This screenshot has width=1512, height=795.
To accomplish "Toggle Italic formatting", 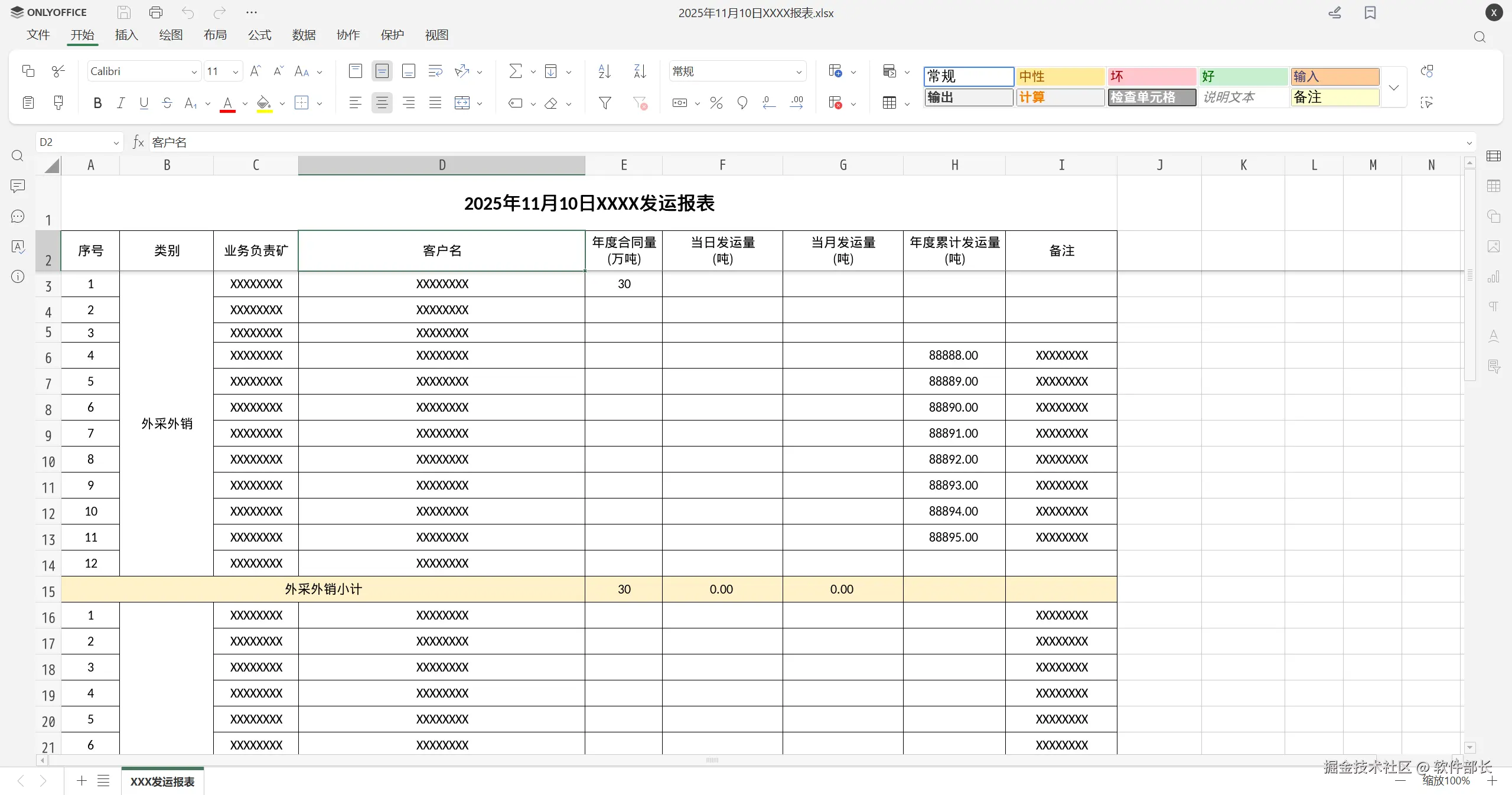I will [120, 103].
